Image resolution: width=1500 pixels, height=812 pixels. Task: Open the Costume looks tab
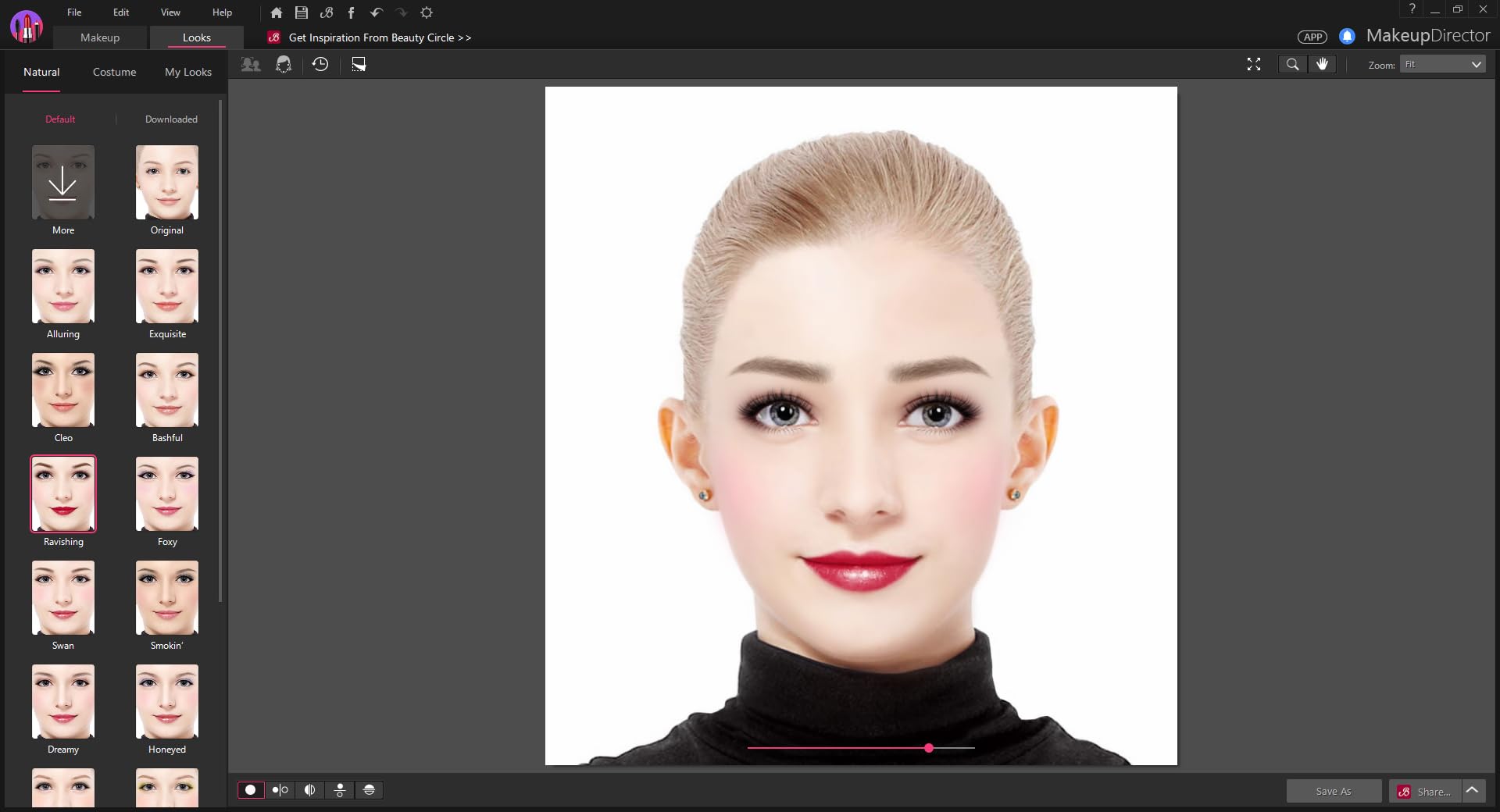click(114, 72)
